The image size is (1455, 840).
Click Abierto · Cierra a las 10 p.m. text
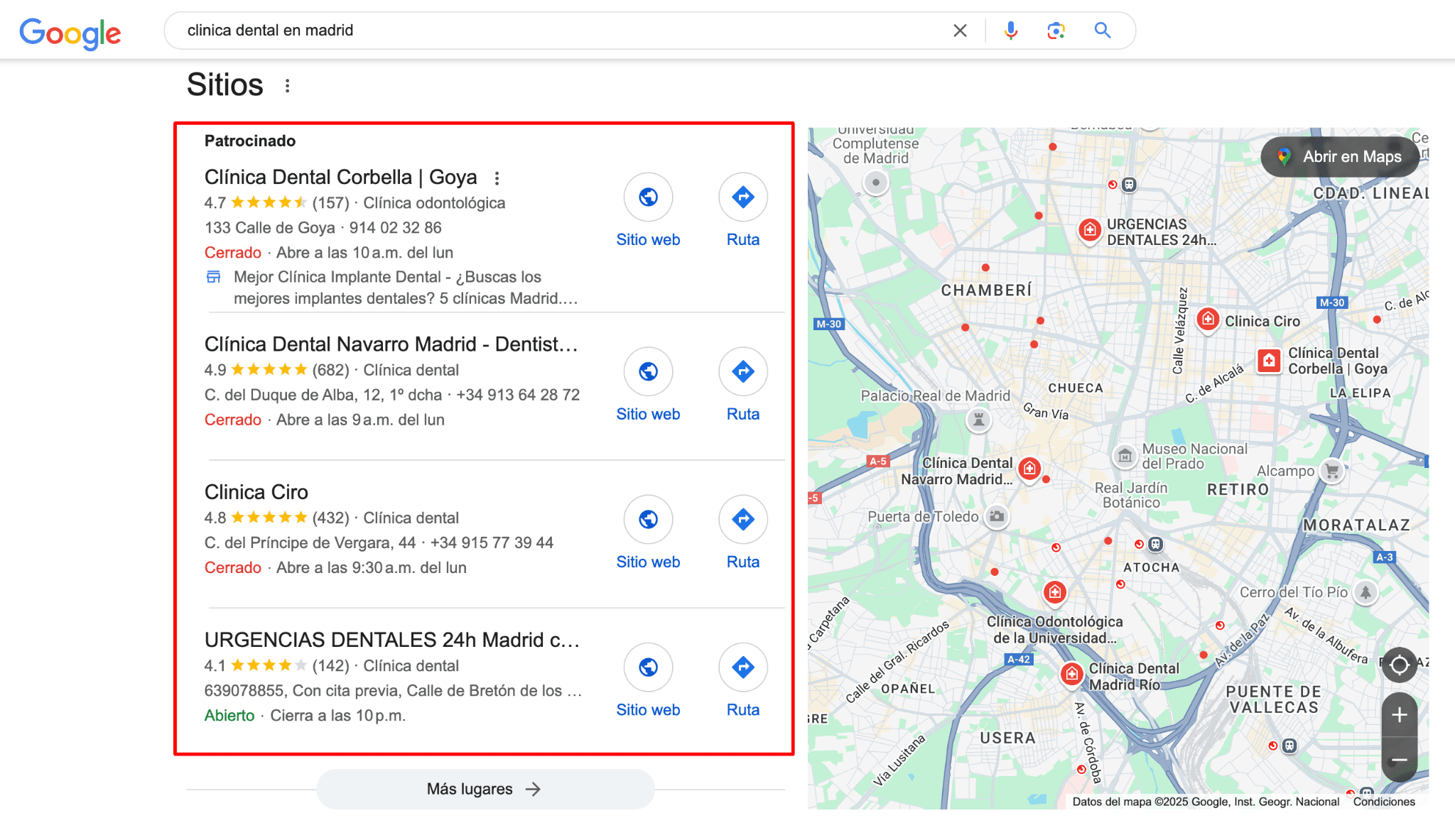(305, 716)
